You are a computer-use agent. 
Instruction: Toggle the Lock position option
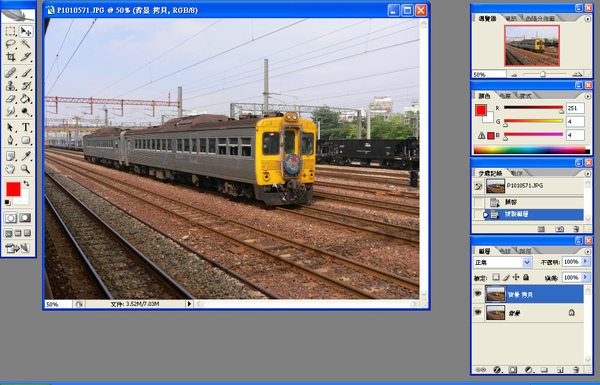point(516,277)
